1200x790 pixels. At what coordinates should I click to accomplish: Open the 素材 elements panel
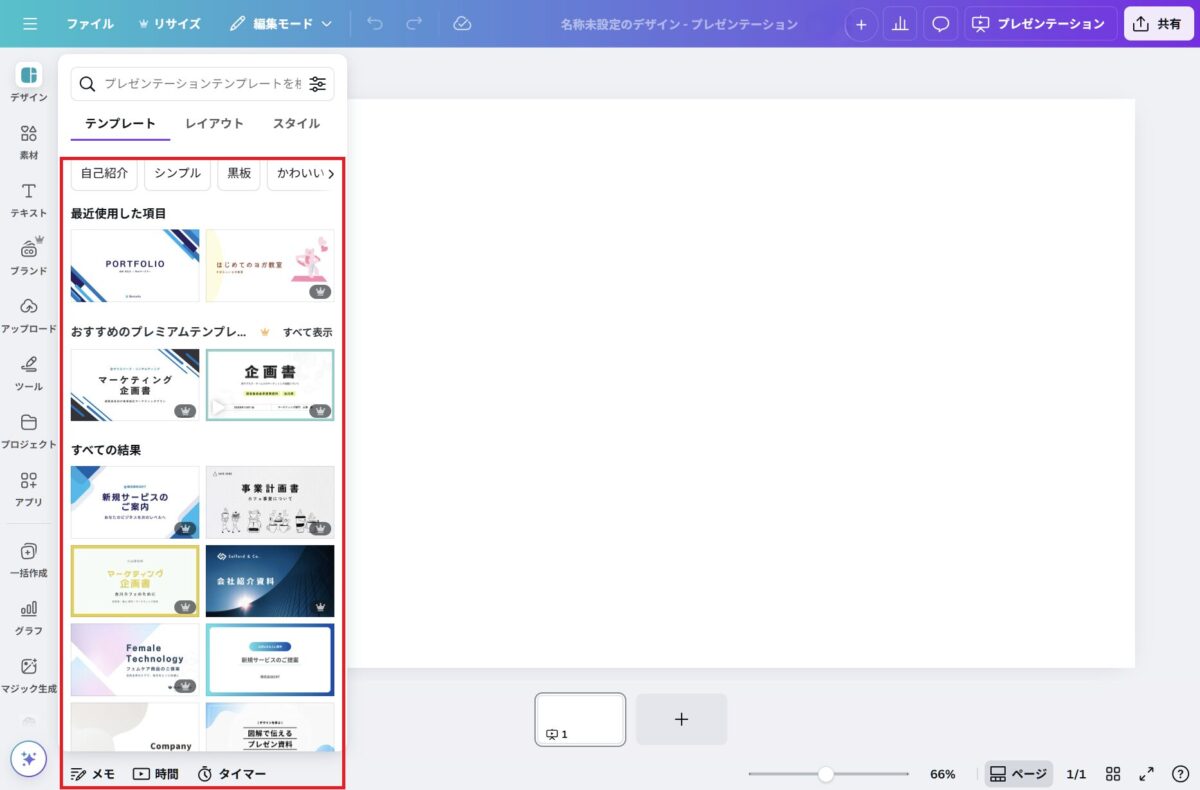click(x=29, y=141)
